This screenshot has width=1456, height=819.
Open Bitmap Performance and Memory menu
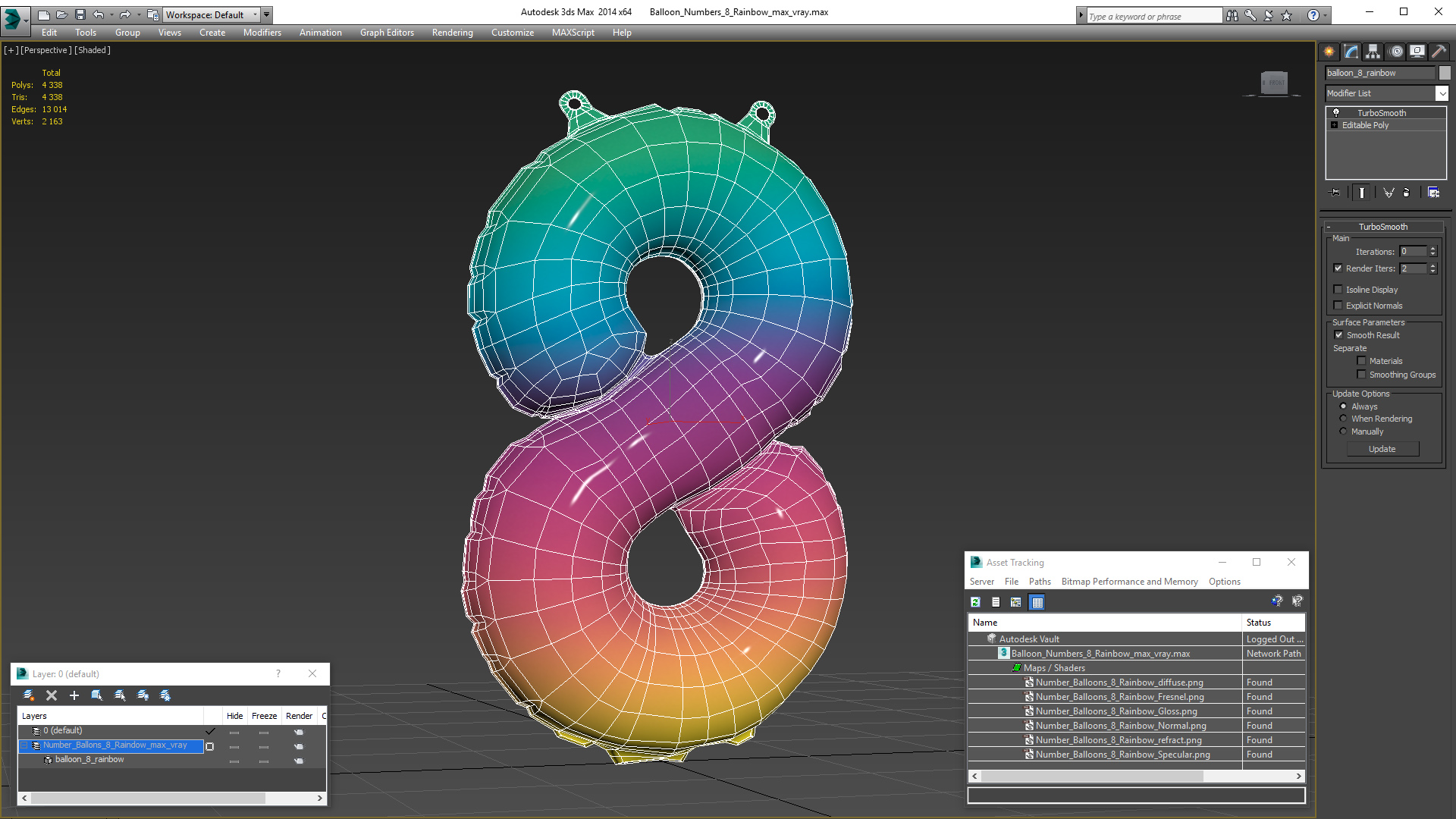coord(1129,582)
